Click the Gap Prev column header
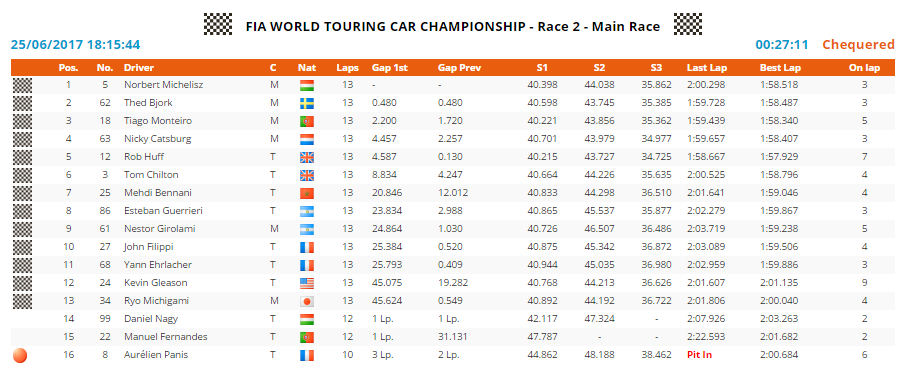 click(459, 68)
